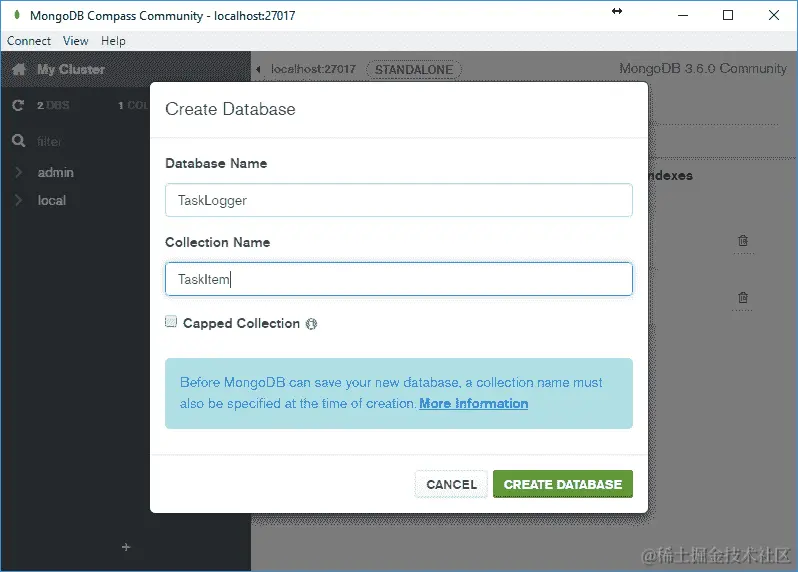Viewport: 798px width, 572px height.
Task: Open the Connect menu
Action: point(29,41)
